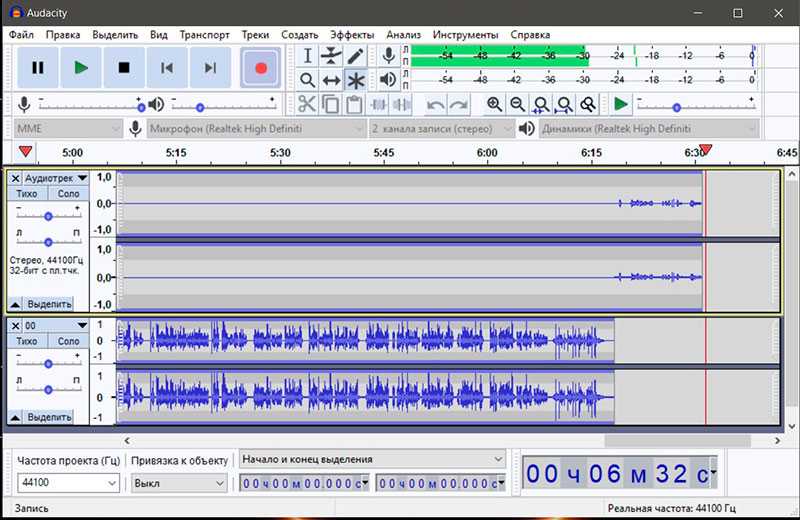The height and width of the screenshot is (520, 800).
Task: Toggle Тихо on the 00 track
Action: (27, 342)
